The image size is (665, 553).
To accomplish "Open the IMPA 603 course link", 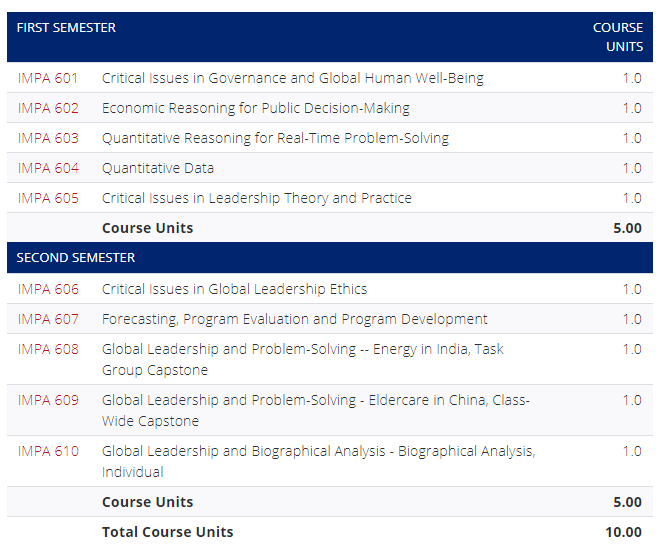I will click(x=48, y=138).
